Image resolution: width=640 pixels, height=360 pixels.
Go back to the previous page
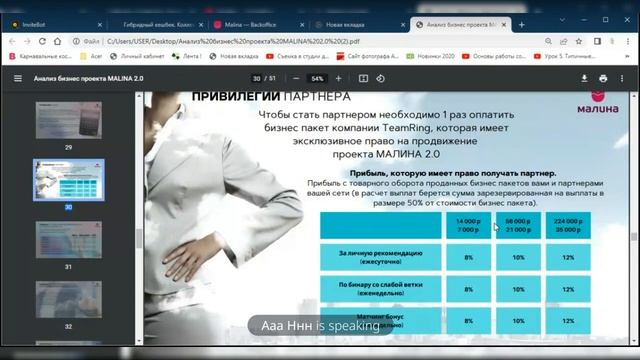12,41
